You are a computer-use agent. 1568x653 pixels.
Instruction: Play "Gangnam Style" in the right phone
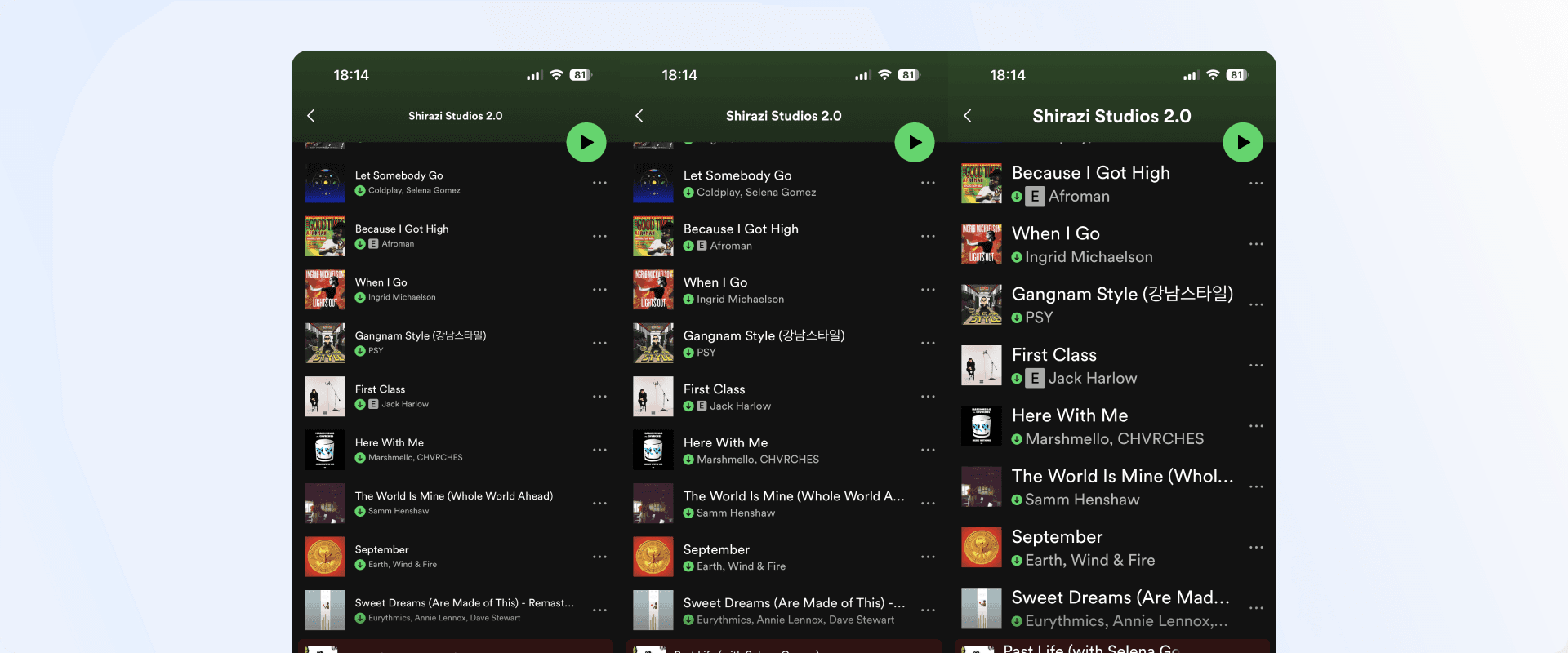point(1122,294)
